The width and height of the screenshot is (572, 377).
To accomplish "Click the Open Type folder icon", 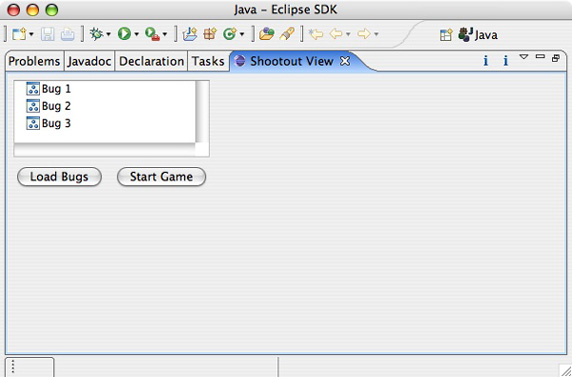I will pos(267,34).
